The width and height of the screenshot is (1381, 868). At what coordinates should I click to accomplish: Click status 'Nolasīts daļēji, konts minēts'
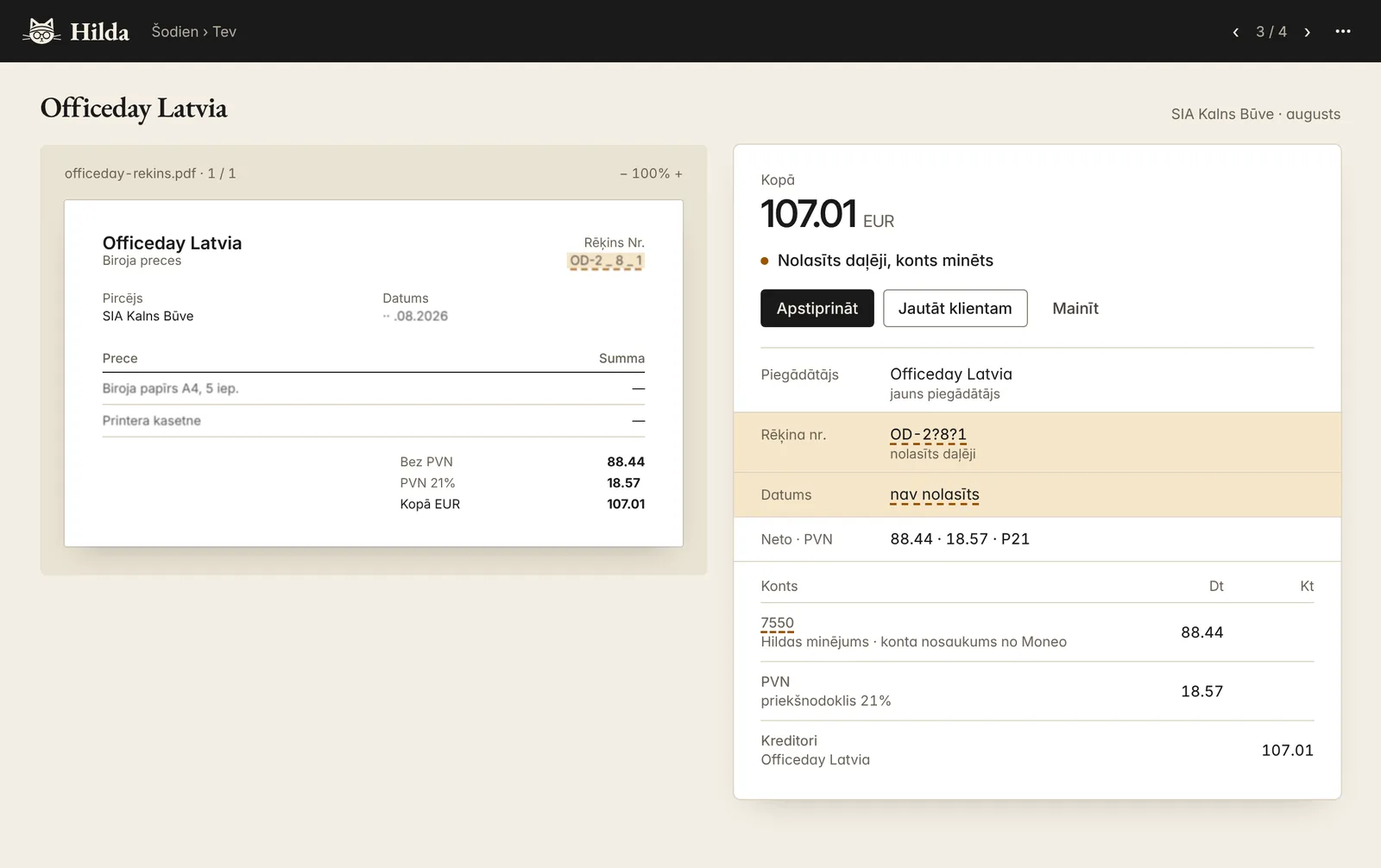(885, 261)
